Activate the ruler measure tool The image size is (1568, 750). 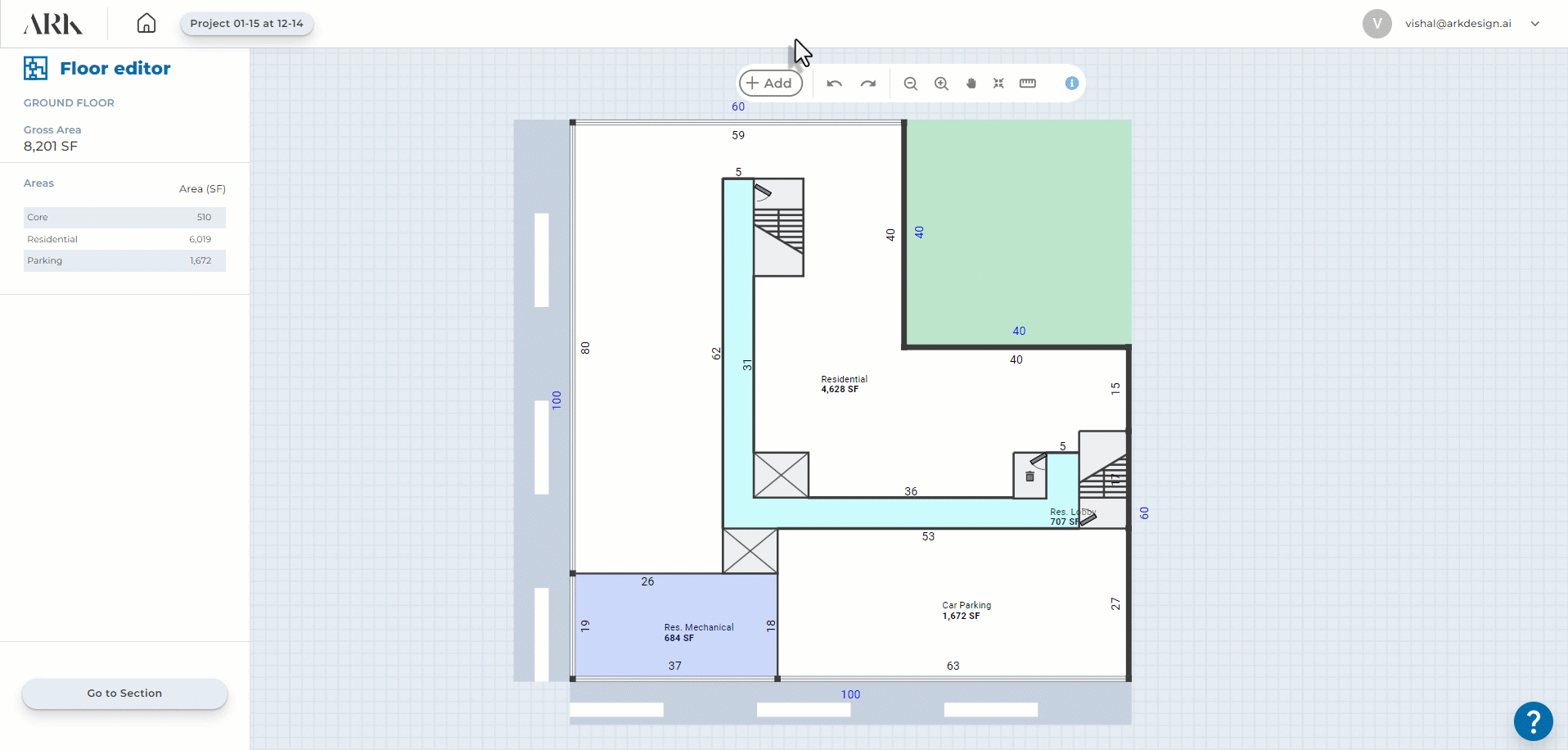click(x=1028, y=84)
